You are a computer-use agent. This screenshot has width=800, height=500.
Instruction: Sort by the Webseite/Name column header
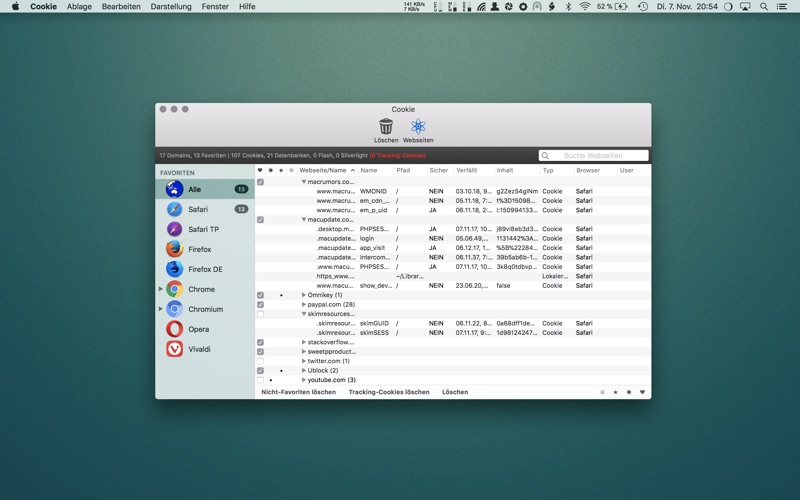(327, 170)
